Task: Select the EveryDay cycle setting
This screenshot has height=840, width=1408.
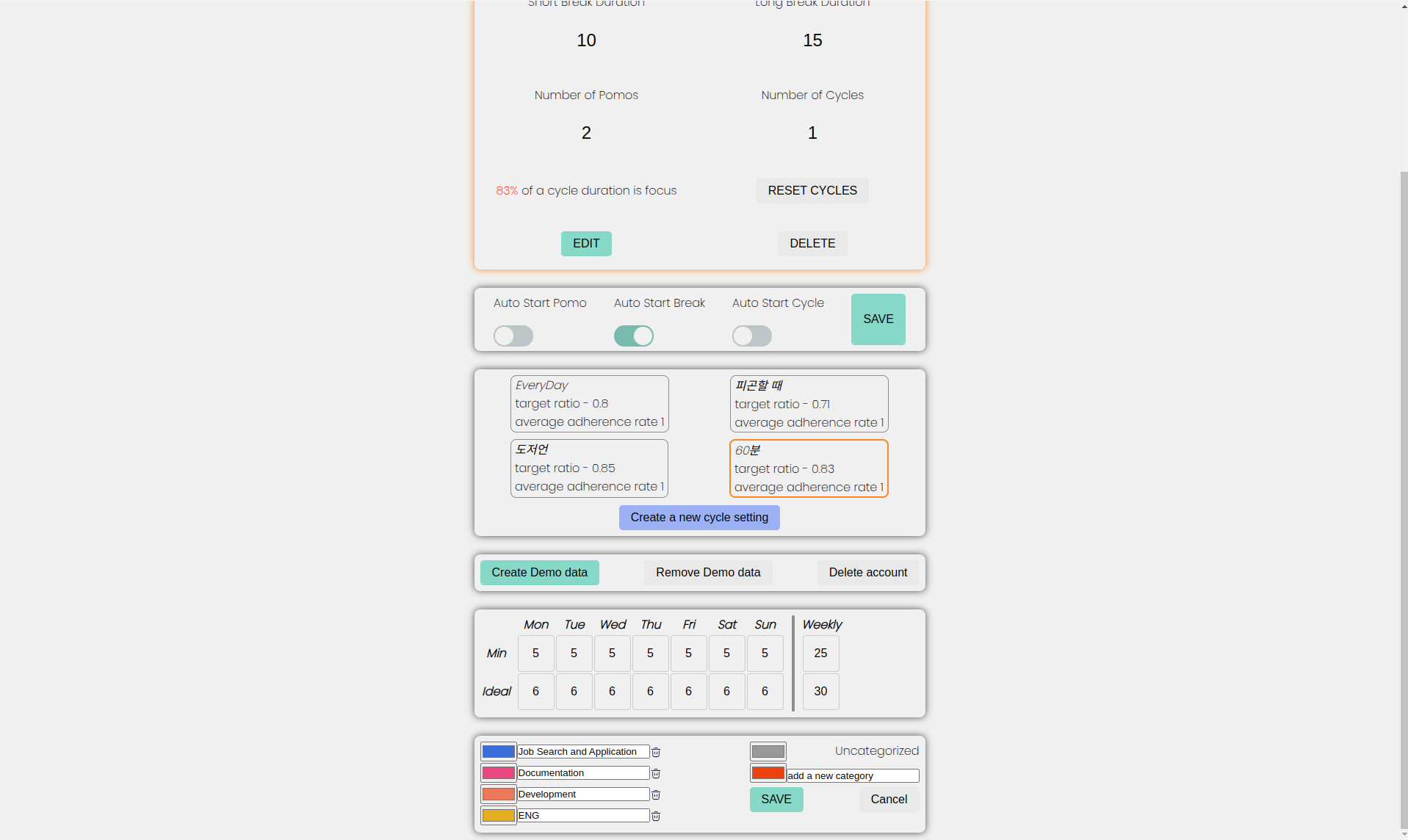Action: pyautogui.click(x=589, y=403)
